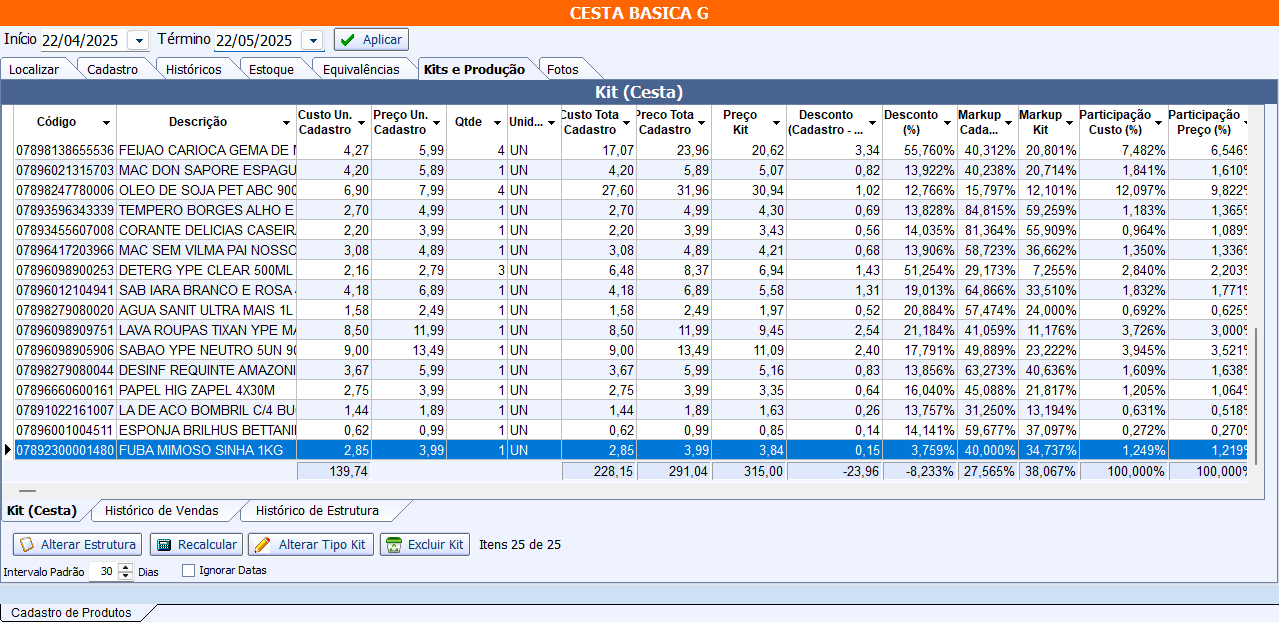Viewport: 1279px width, 622px height.
Task: Click the notepad icon on Alterar Estrutura
Action: click(x=27, y=545)
